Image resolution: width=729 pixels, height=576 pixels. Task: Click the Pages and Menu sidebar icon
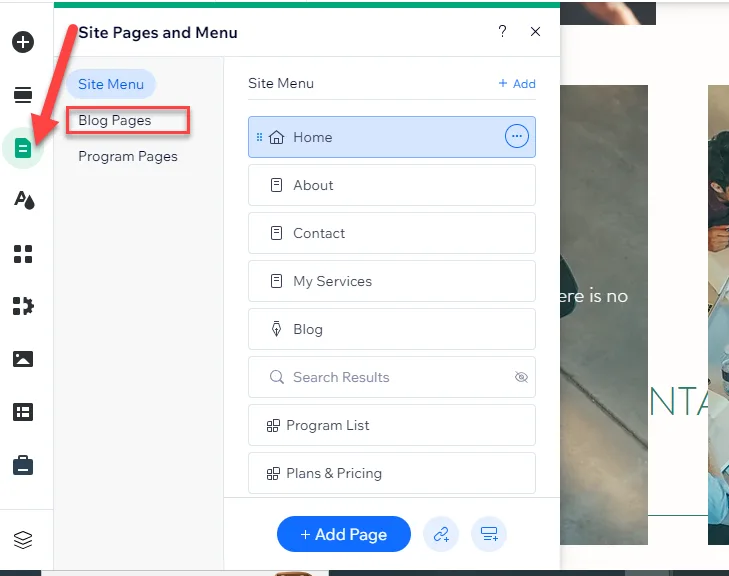(x=23, y=148)
